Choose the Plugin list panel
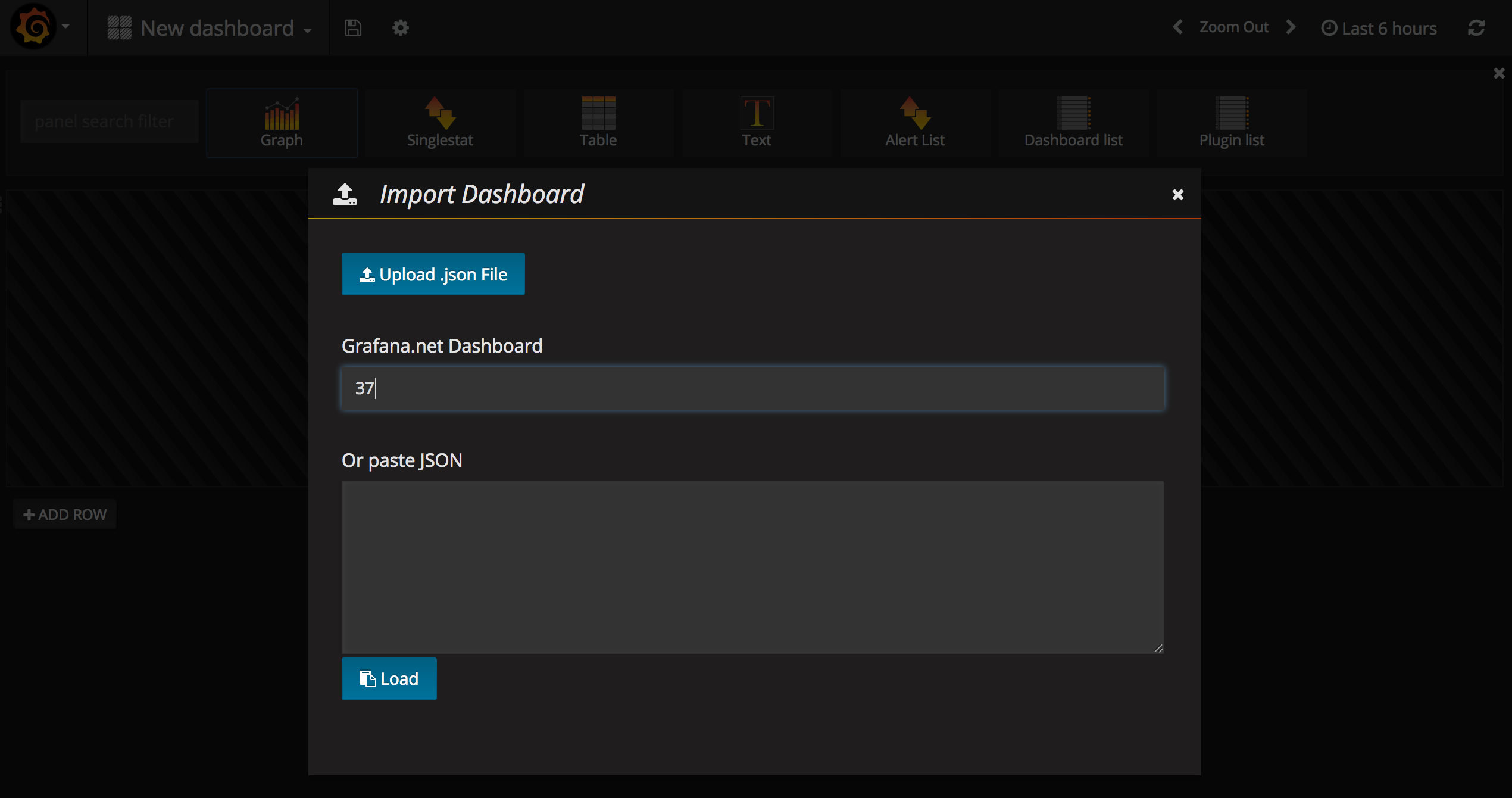 click(x=1232, y=123)
